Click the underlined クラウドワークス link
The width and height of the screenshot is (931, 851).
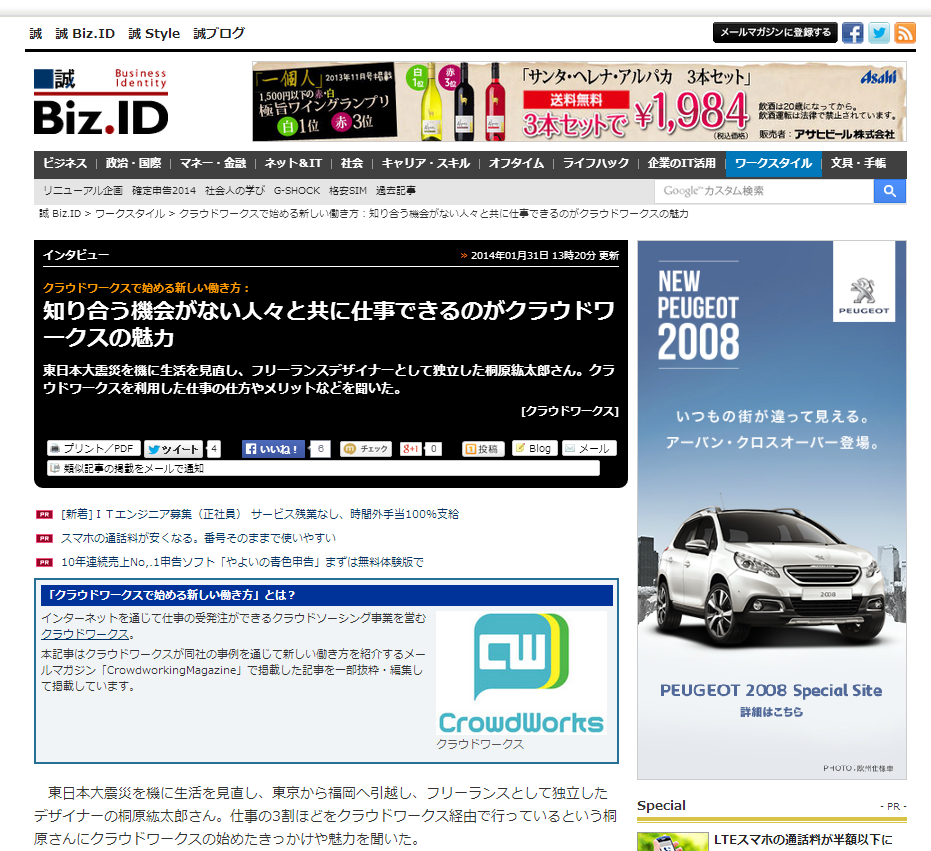tap(85, 634)
